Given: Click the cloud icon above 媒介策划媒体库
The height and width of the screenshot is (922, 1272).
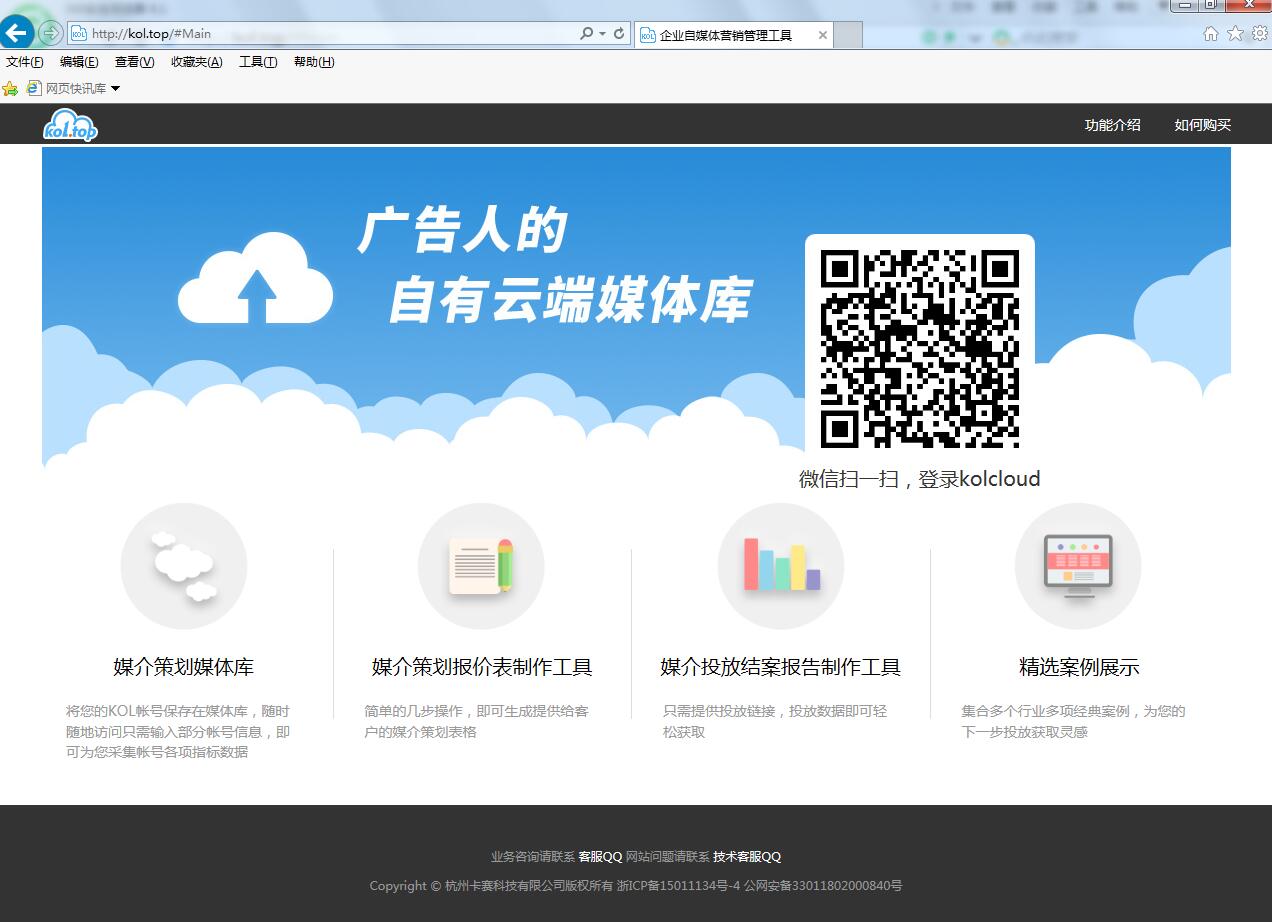Looking at the screenshot, I should click(x=184, y=566).
